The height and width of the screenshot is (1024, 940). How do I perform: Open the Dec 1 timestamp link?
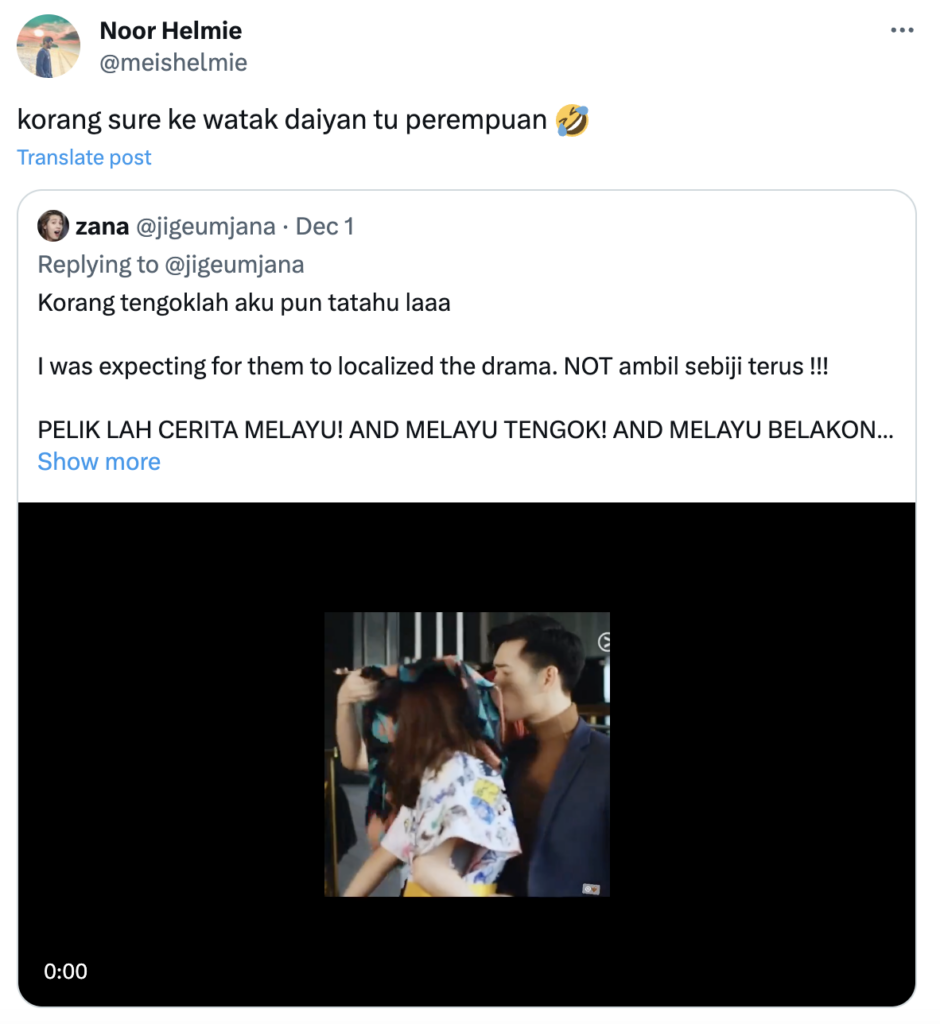(324, 226)
